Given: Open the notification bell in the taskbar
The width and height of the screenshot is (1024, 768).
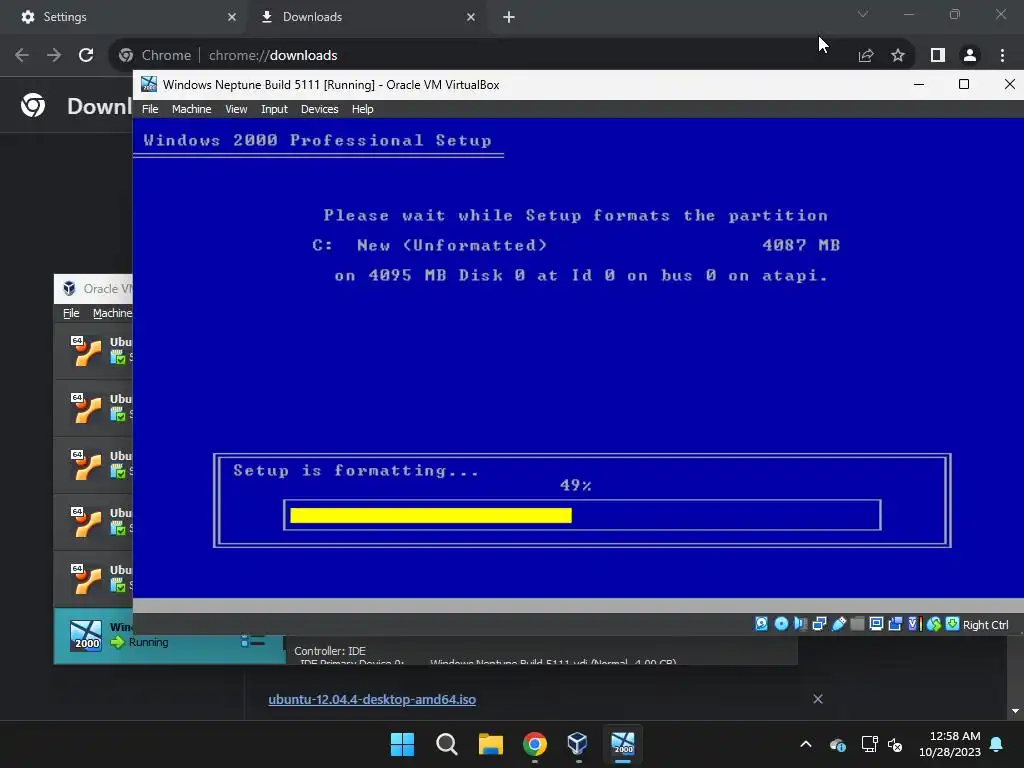Looking at the screenshot, I should tap(997, 744).
